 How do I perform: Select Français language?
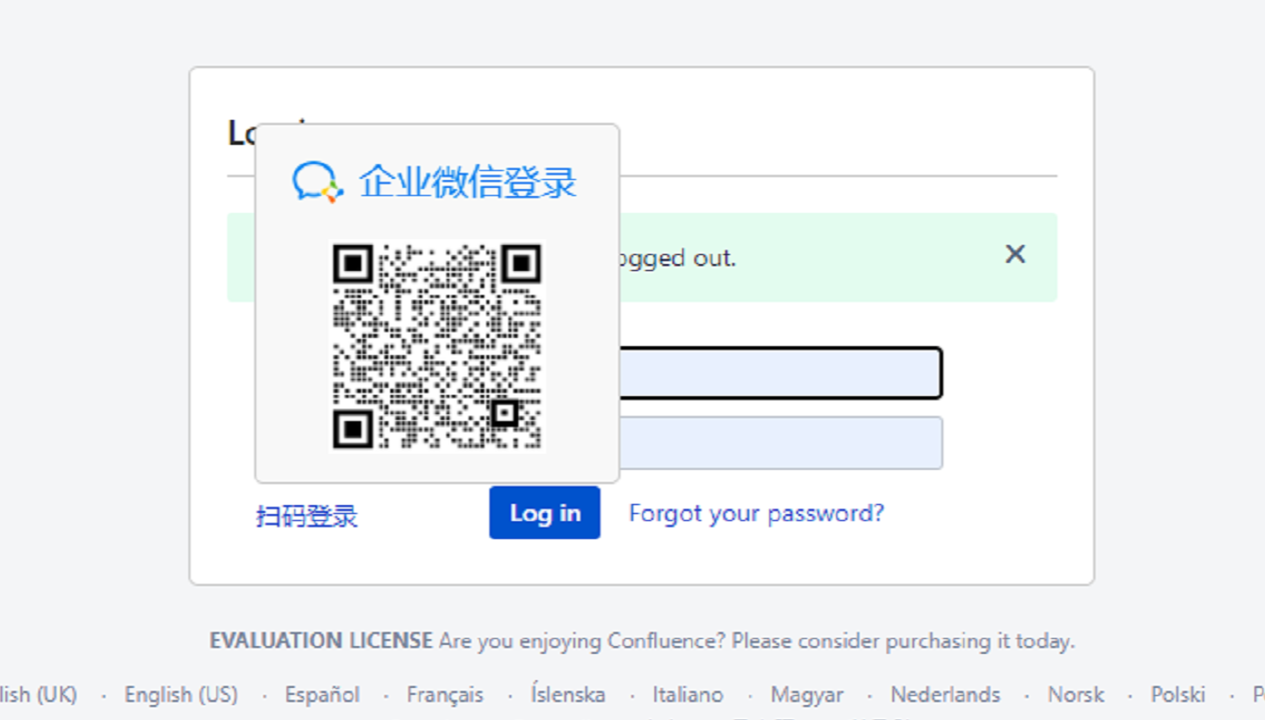pos(445,694)
